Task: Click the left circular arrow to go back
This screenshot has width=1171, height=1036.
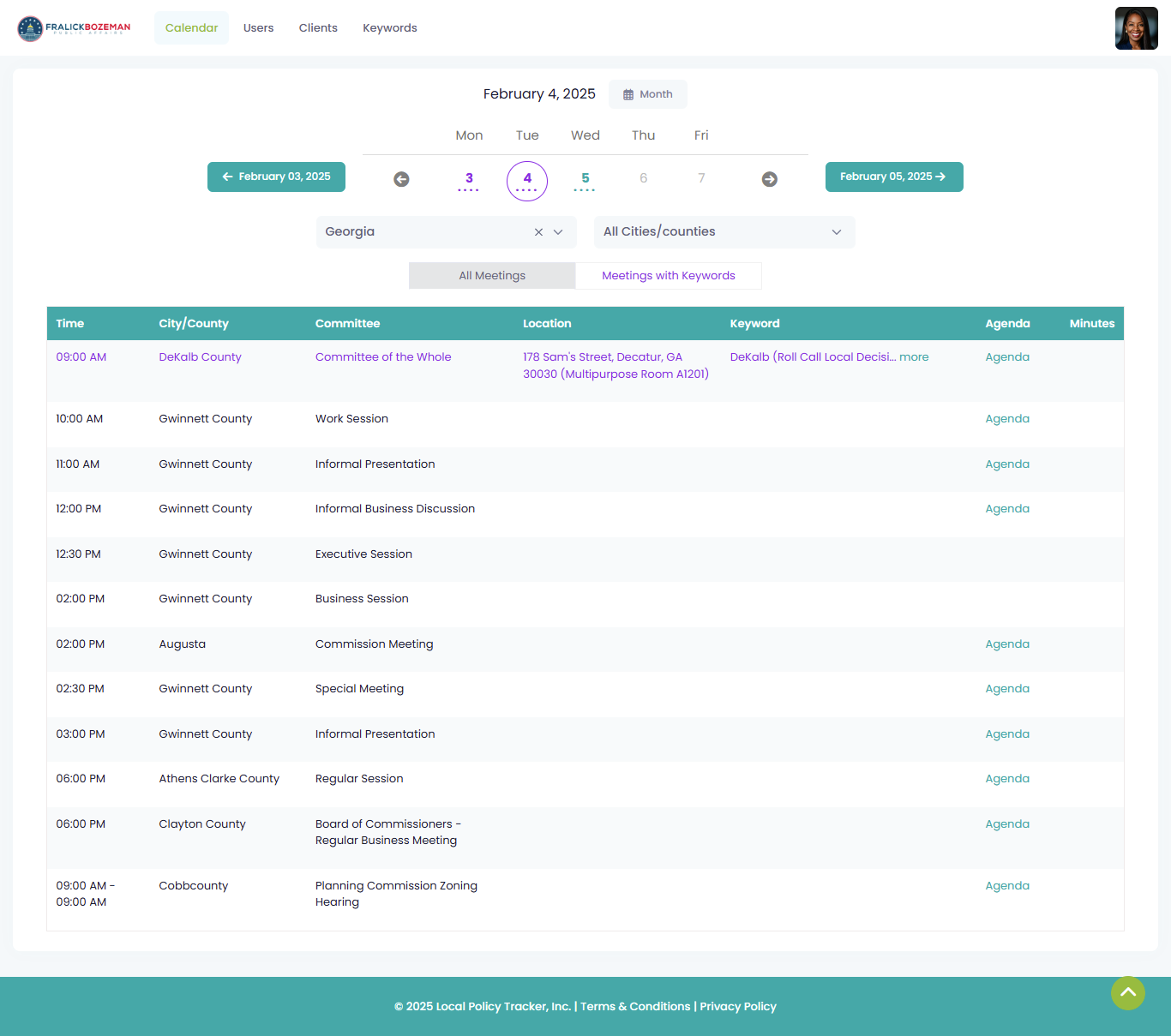Action: click(401, 179)
